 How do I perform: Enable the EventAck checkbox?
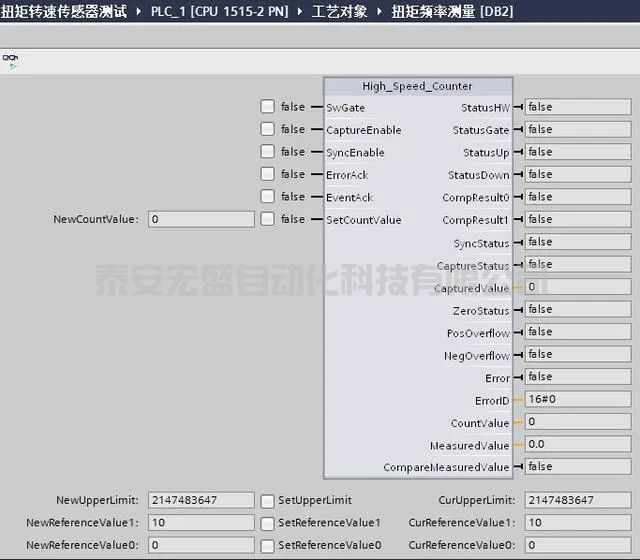[267, 197]
